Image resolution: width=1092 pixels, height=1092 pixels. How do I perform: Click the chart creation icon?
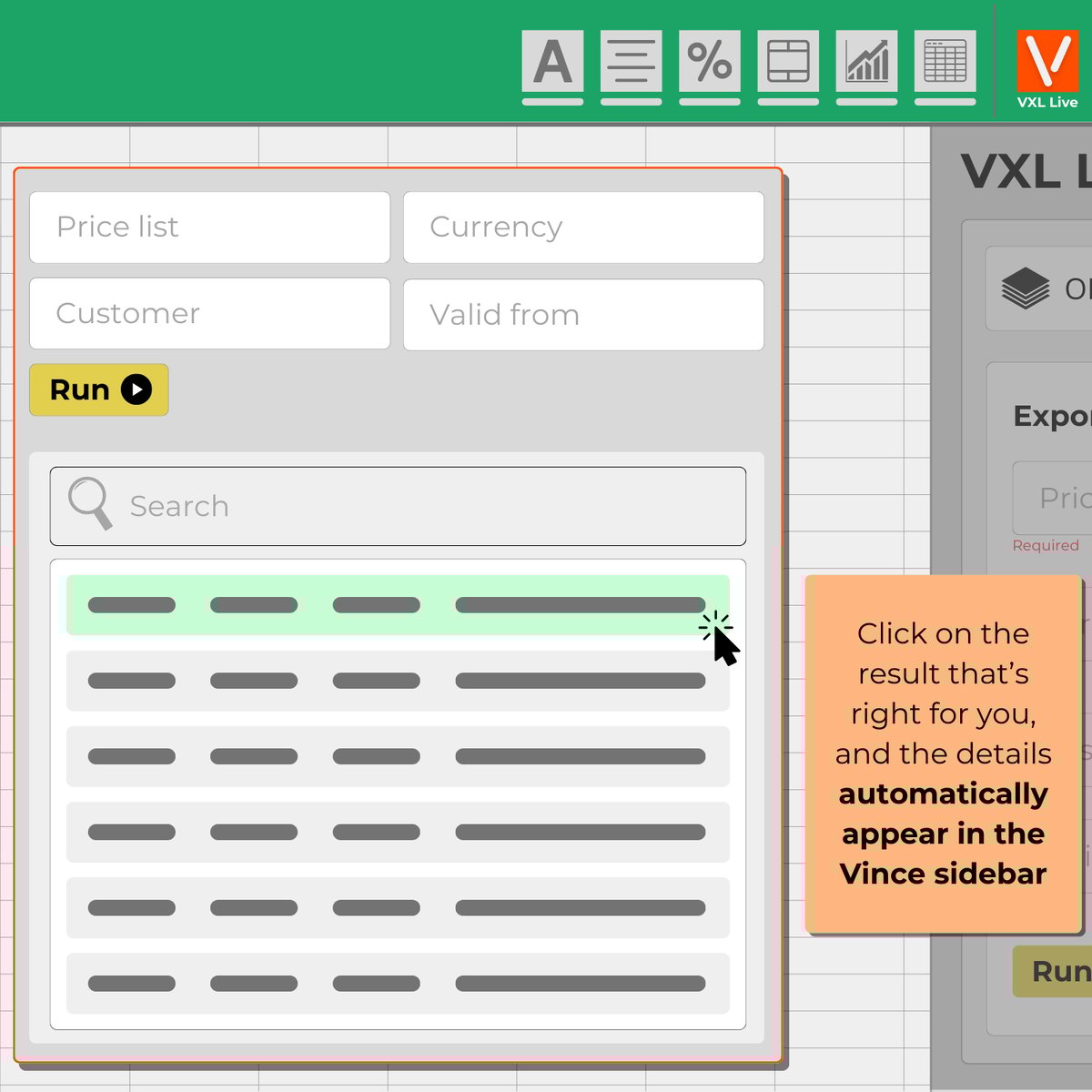click(x=866, y=61)
